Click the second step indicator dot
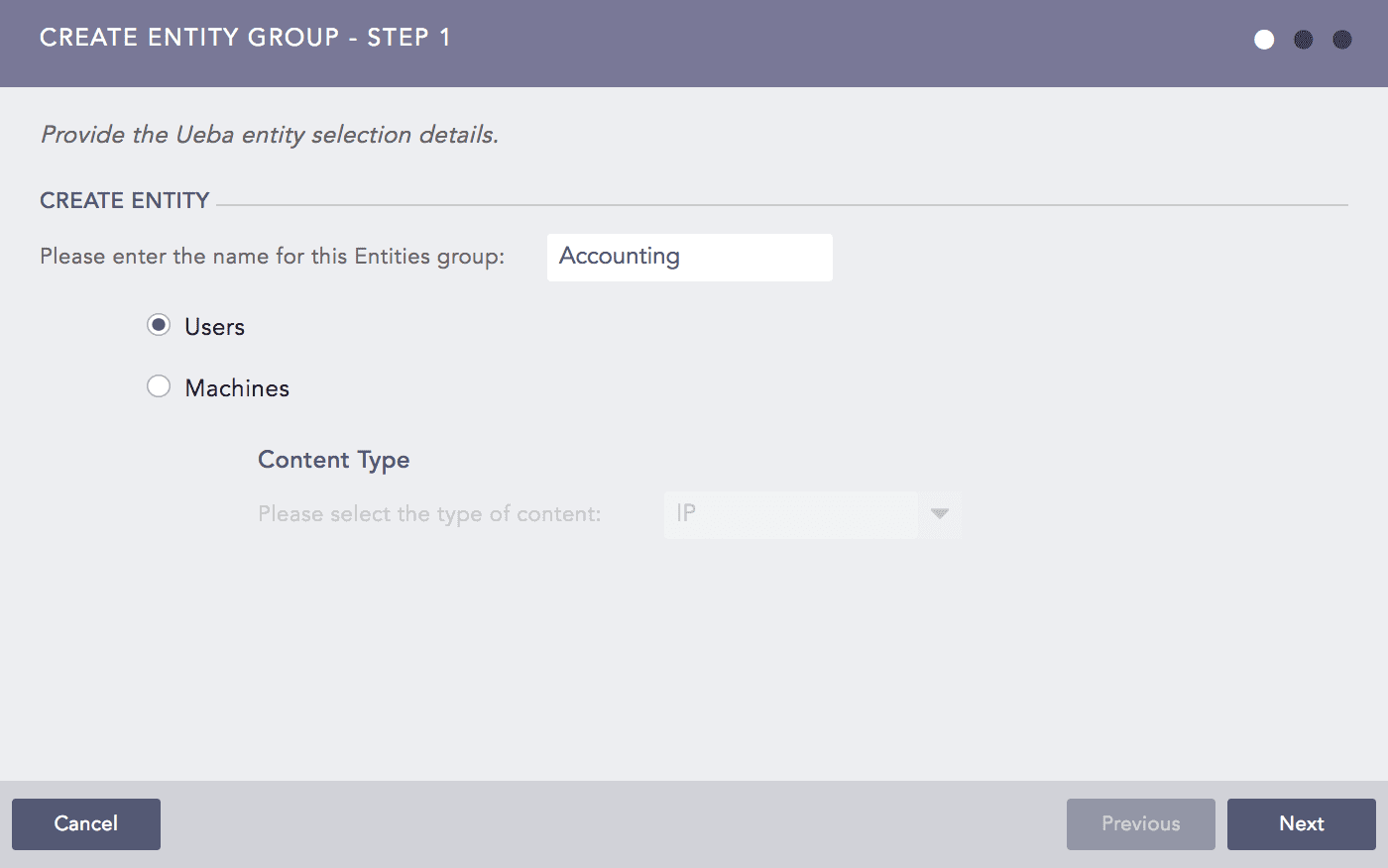 pos(1303,40)
